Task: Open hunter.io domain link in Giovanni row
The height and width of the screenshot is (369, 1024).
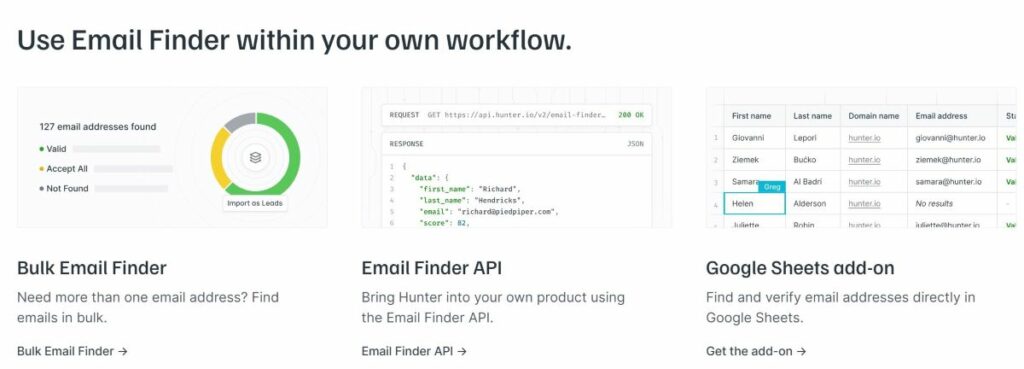Action: [x=864, y=138]
